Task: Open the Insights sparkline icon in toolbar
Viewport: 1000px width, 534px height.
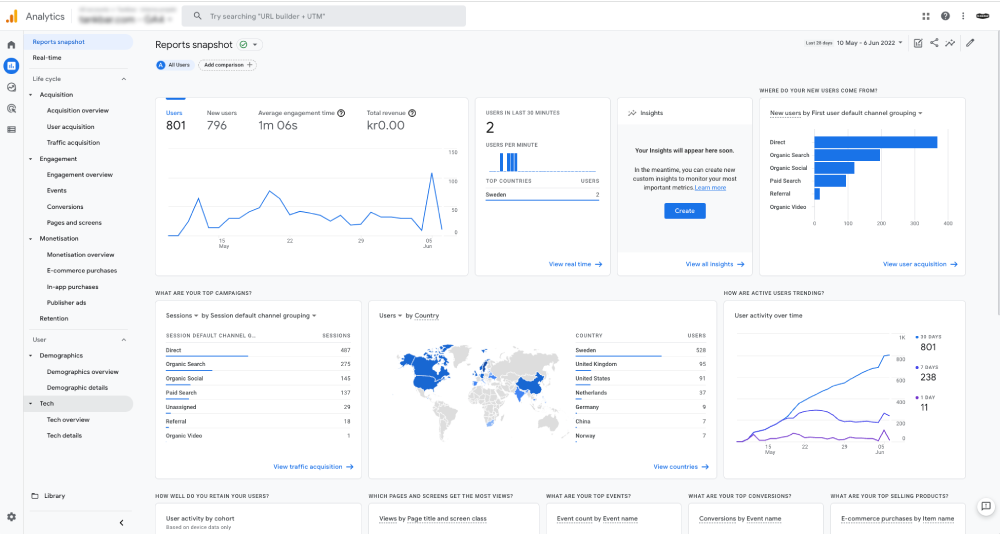Action: (x=950, y=43)
